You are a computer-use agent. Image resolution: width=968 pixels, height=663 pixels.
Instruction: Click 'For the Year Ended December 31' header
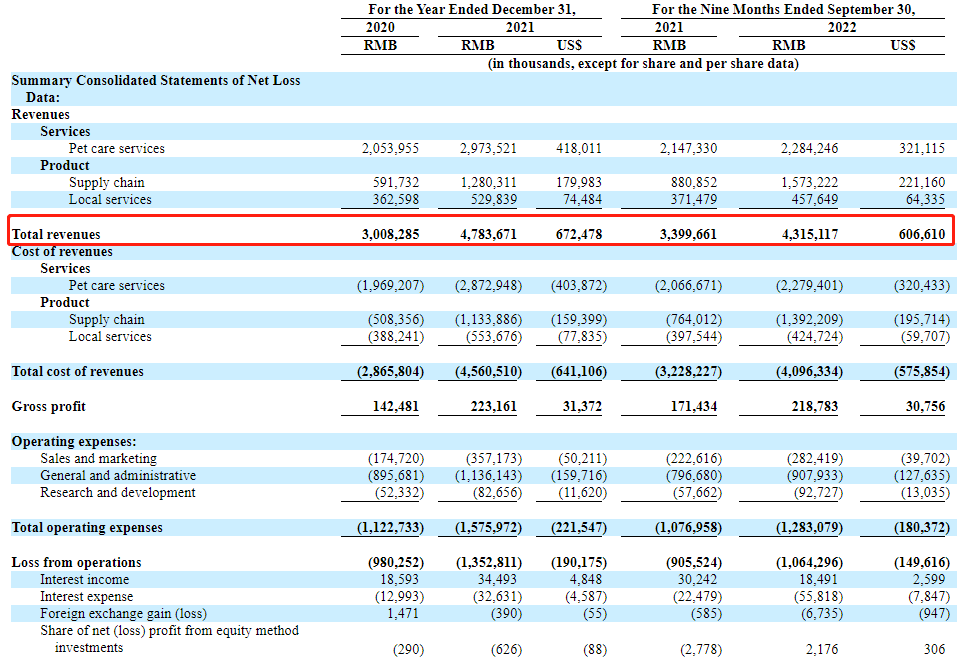(x=472, y=10)
